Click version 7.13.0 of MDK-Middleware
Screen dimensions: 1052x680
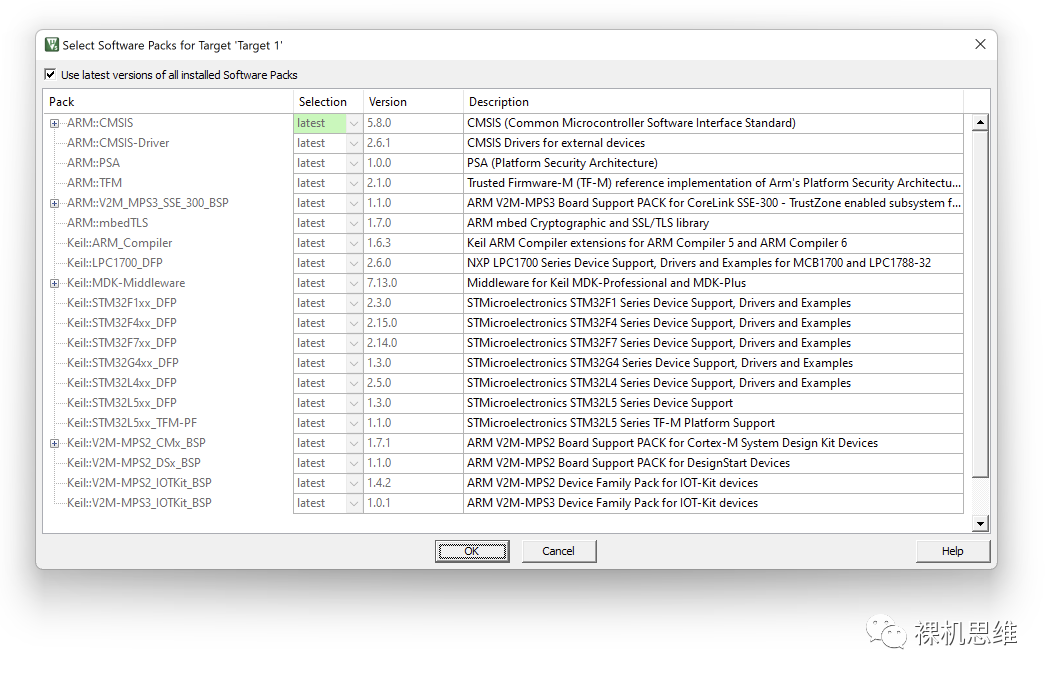[x=382, y=283]
